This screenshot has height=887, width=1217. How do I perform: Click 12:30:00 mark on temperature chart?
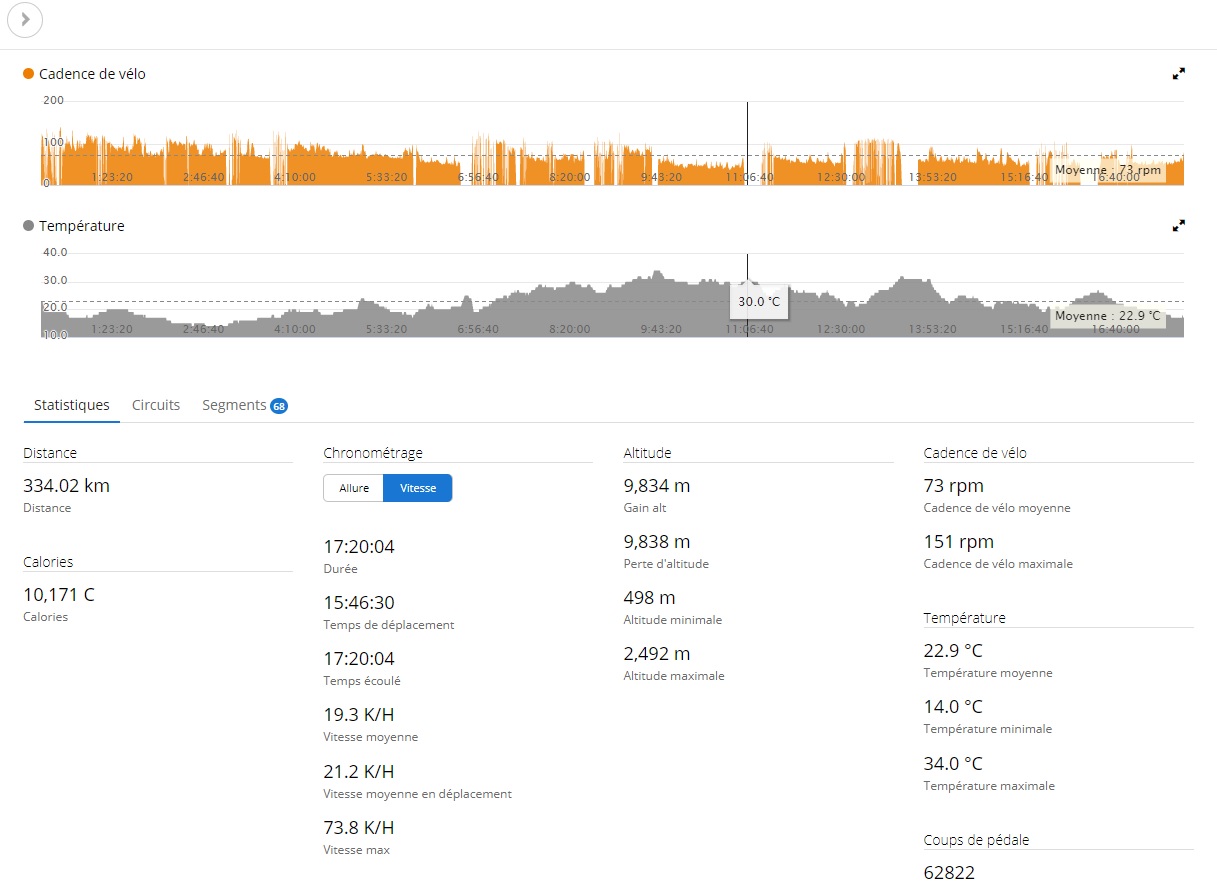[x=841, y=329]
